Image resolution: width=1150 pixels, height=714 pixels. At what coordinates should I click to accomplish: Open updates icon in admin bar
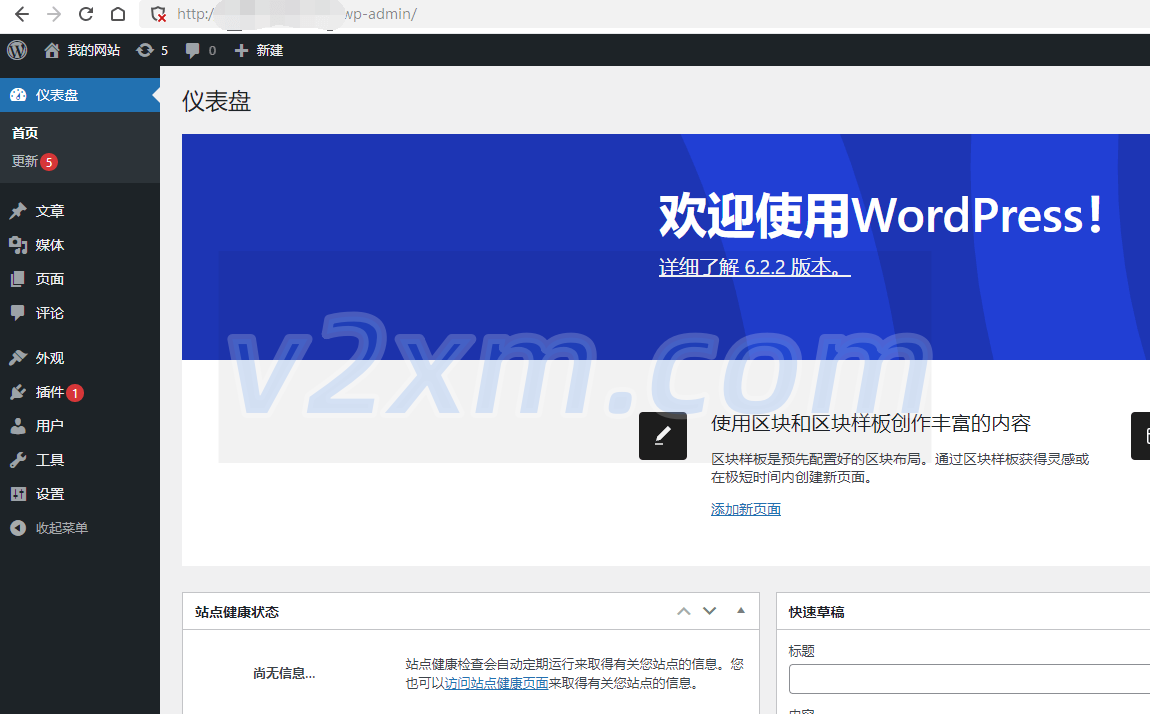point(145,50)
